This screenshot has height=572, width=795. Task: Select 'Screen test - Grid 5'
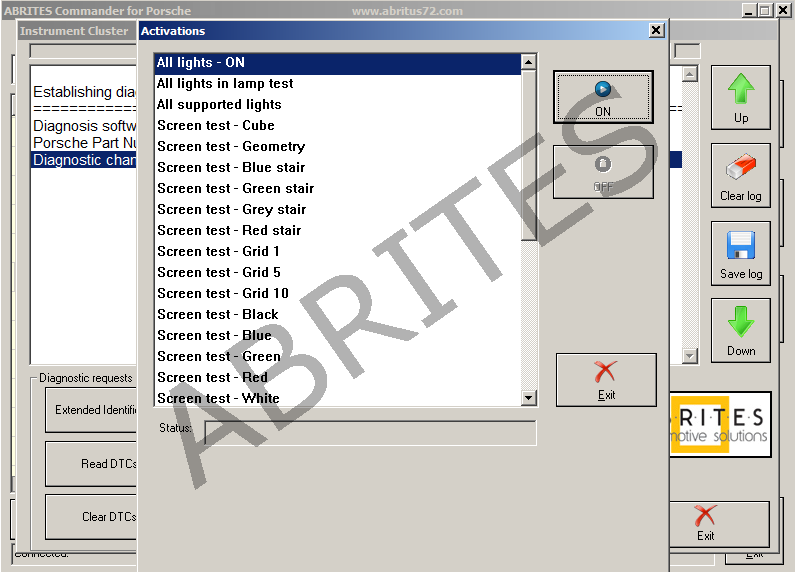[x=338, y=272]
